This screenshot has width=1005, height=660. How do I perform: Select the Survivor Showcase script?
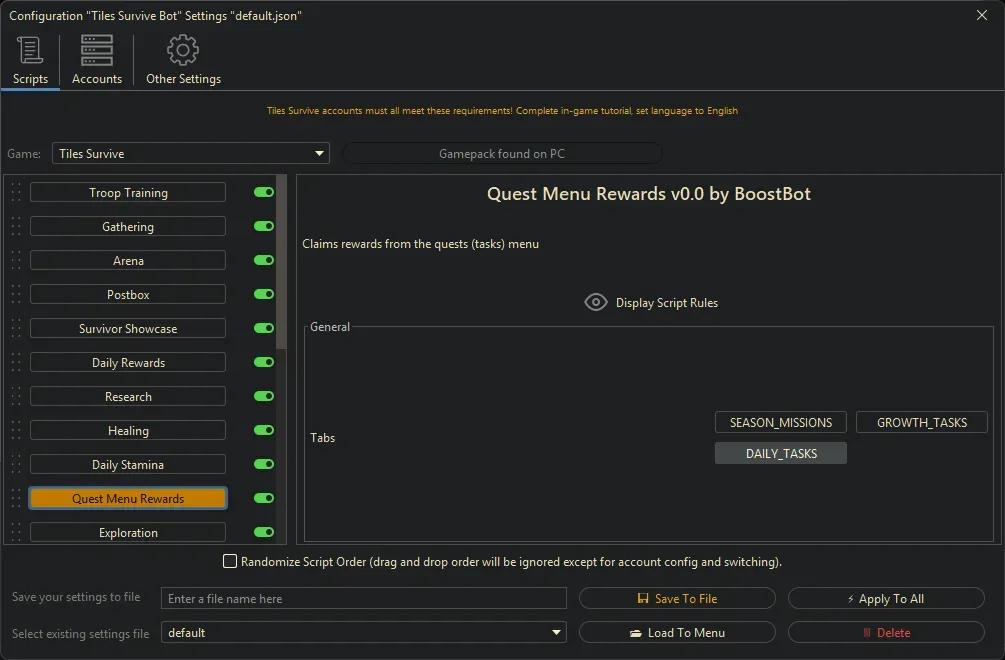pos(128,329)
